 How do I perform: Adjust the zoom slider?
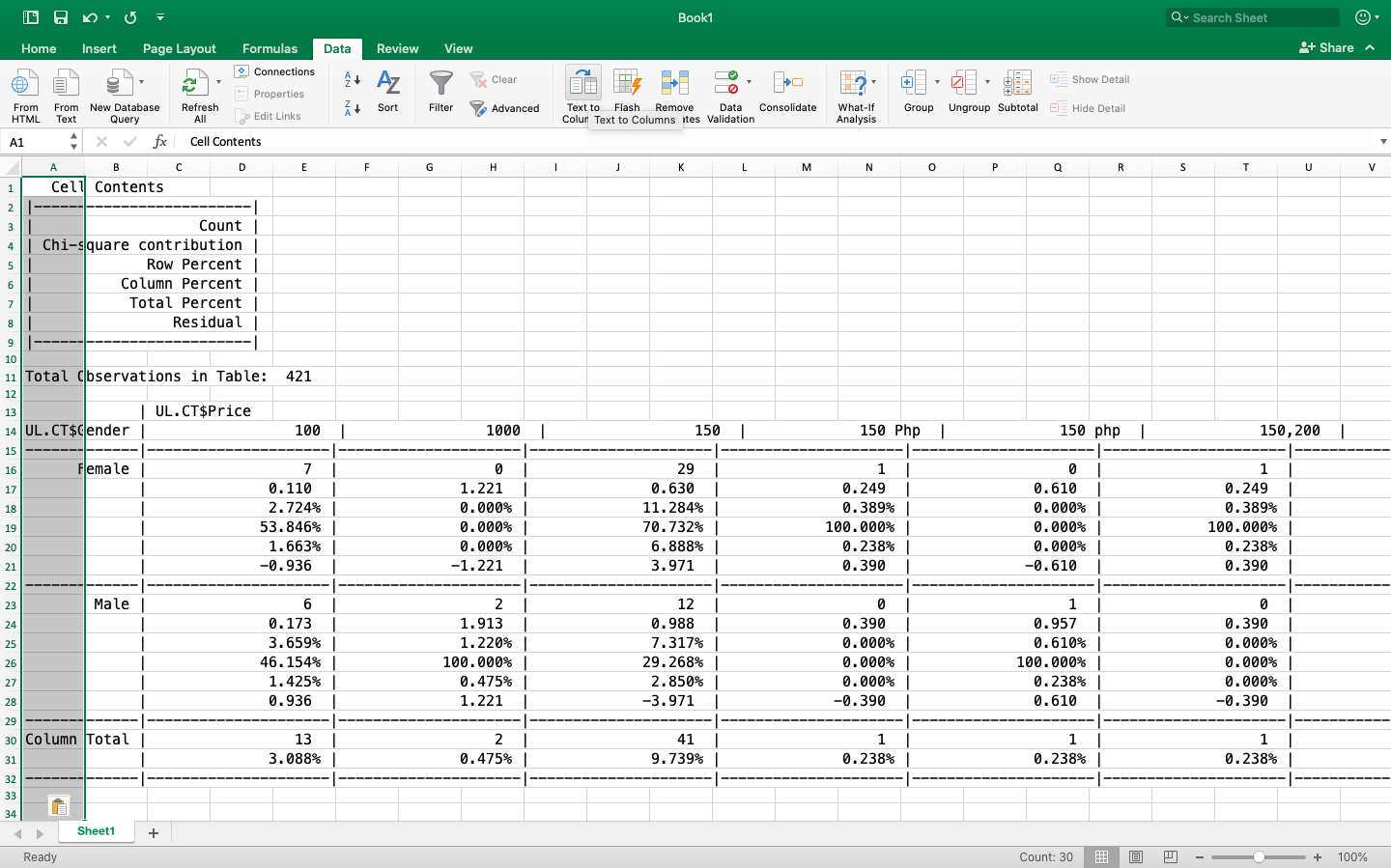(x=1258, y=856)
